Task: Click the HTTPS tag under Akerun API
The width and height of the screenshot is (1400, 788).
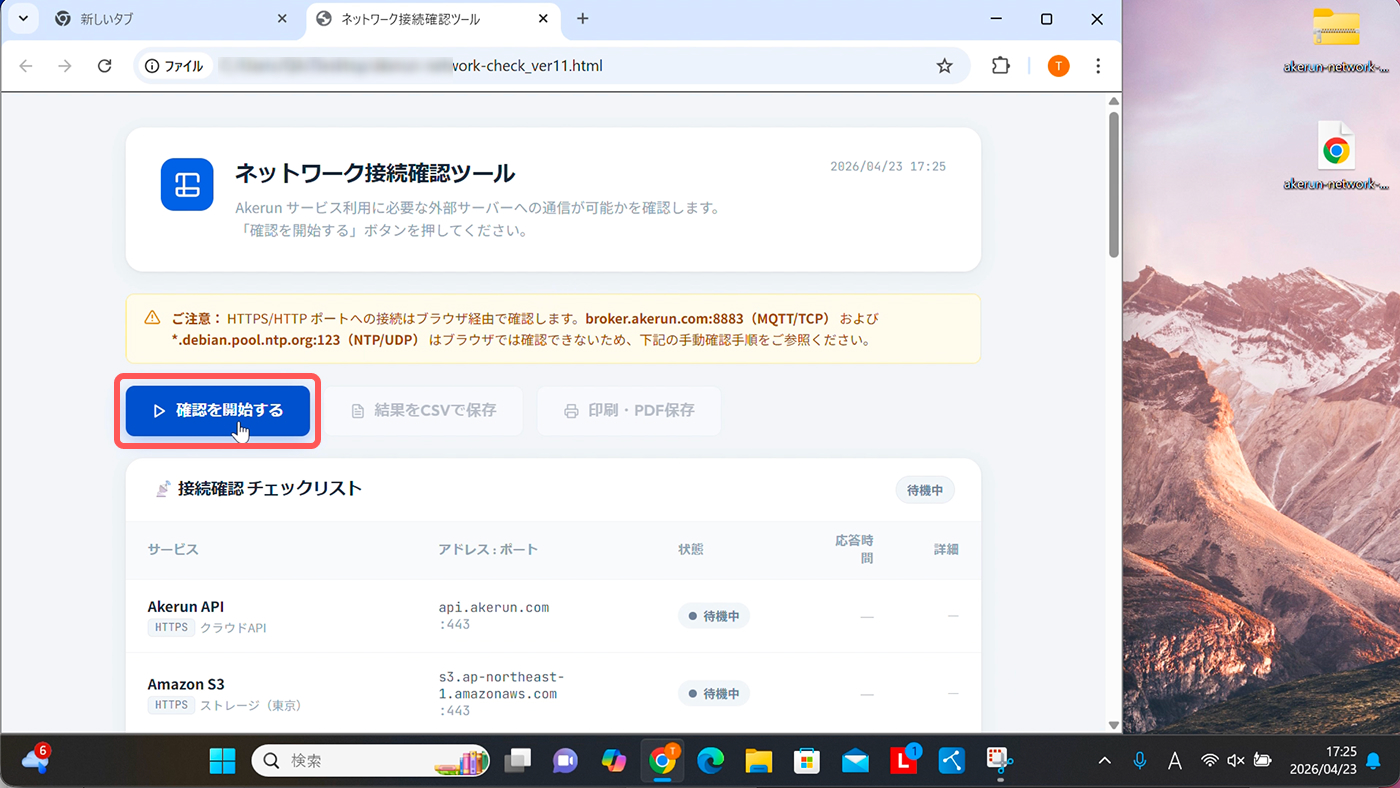Action: [171, 628]
